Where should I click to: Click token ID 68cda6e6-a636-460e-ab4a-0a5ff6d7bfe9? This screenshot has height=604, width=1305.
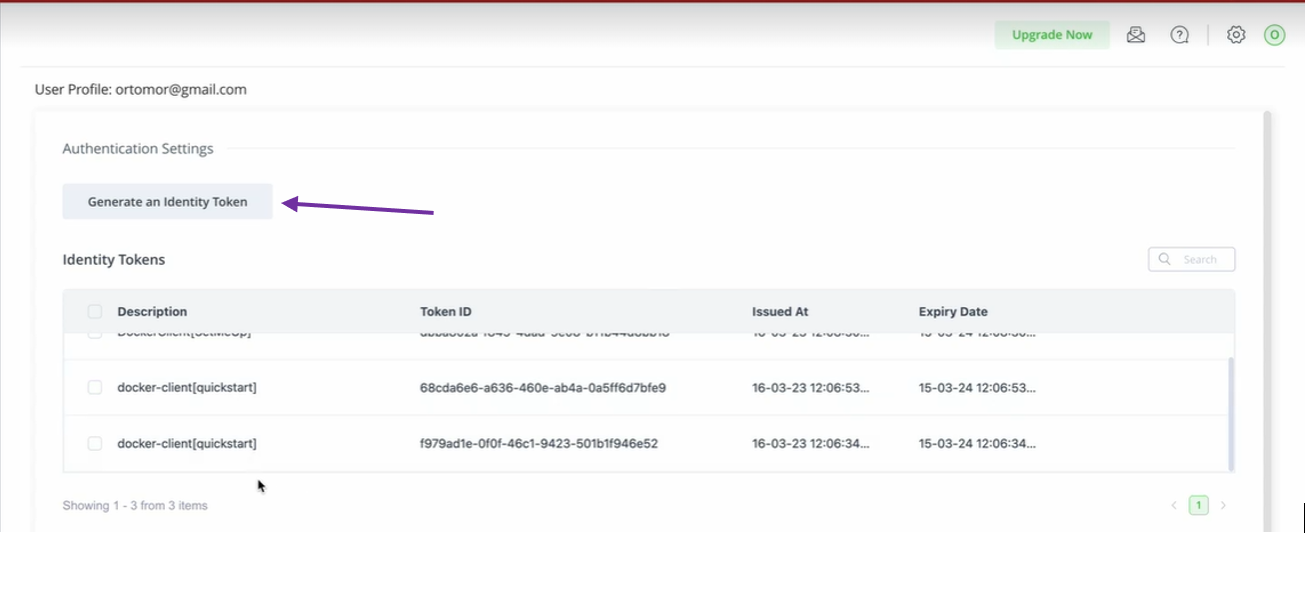point(543,387)
